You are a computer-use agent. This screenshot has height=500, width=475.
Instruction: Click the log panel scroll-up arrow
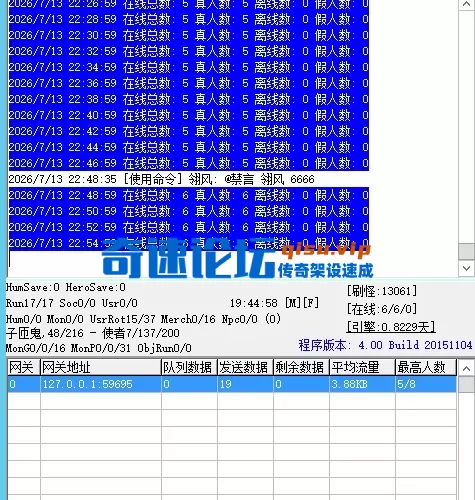pos(466,4)
